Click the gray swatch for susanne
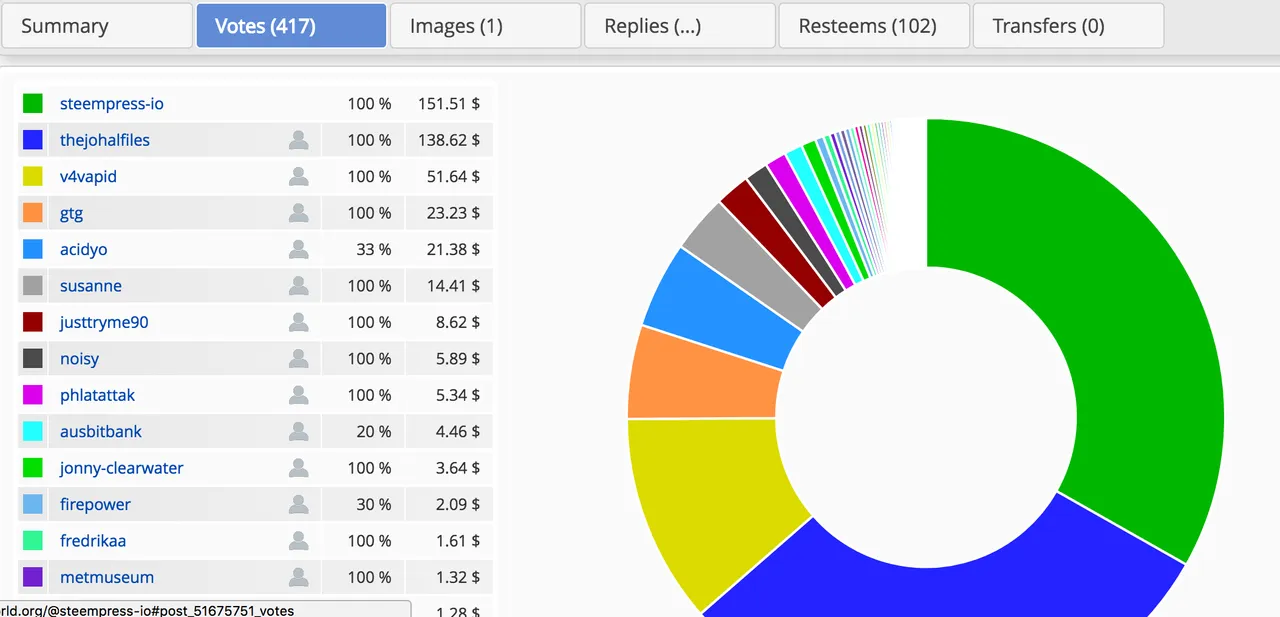This screenshot has width=1280, height=617. (x=32, y=286)
